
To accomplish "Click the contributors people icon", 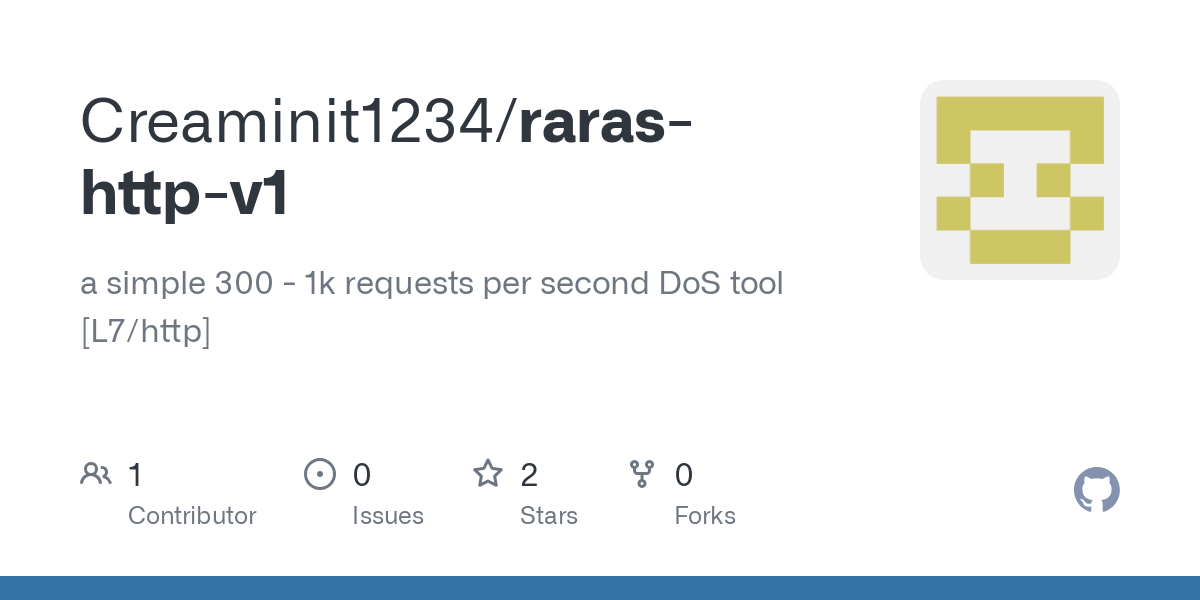I will pos(96,474).
